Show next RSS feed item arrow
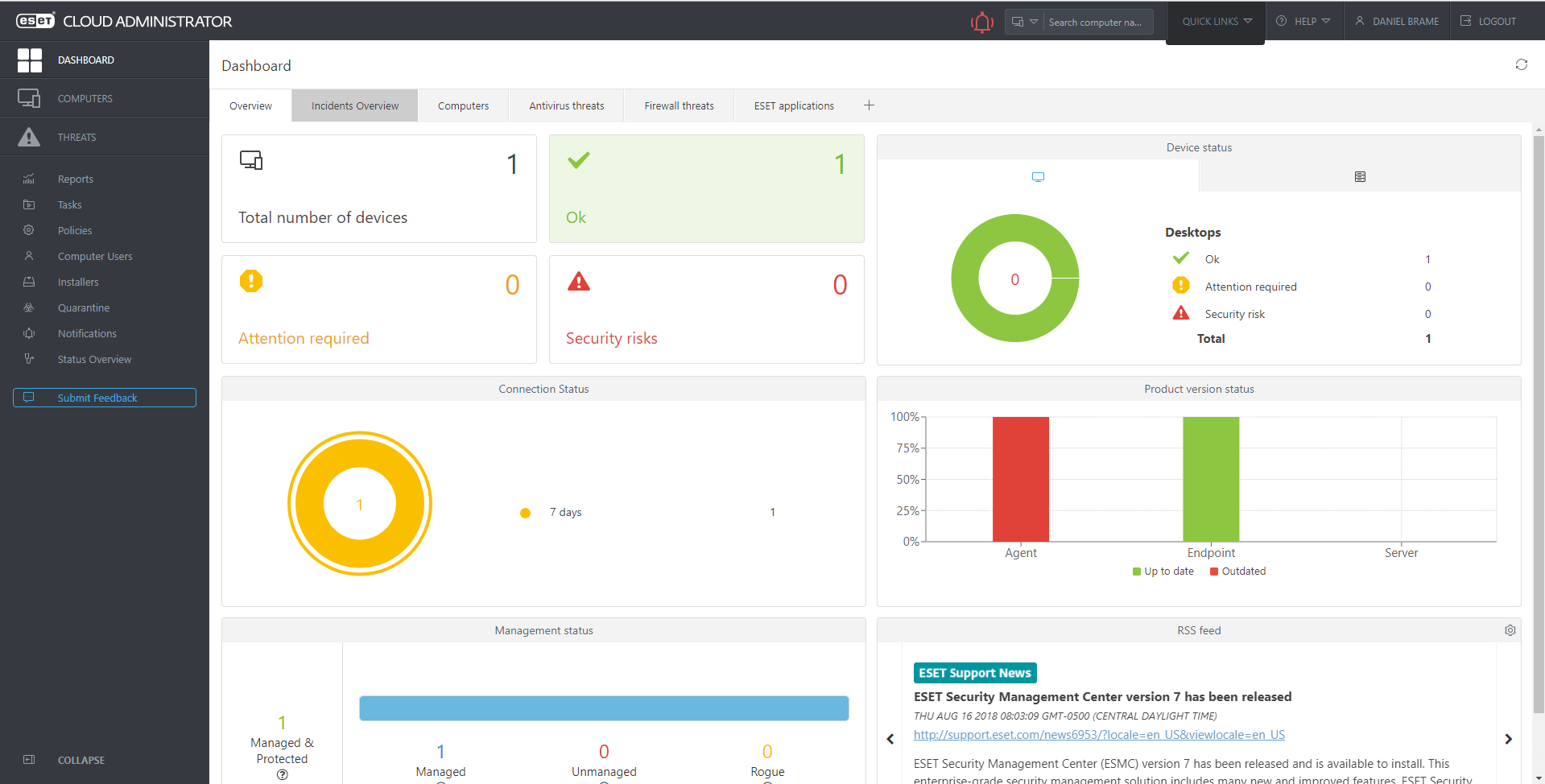1545x784 pixels. click(x=1508, y=739)
